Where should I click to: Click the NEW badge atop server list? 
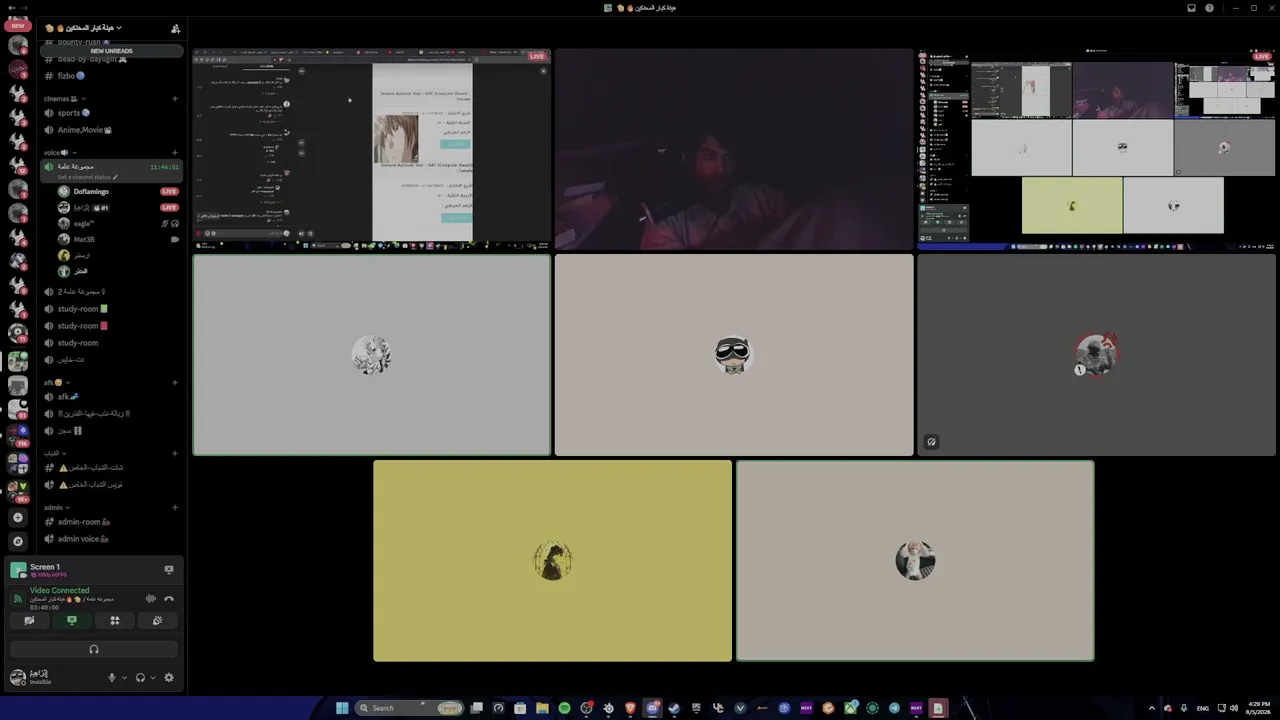[17, 25]
